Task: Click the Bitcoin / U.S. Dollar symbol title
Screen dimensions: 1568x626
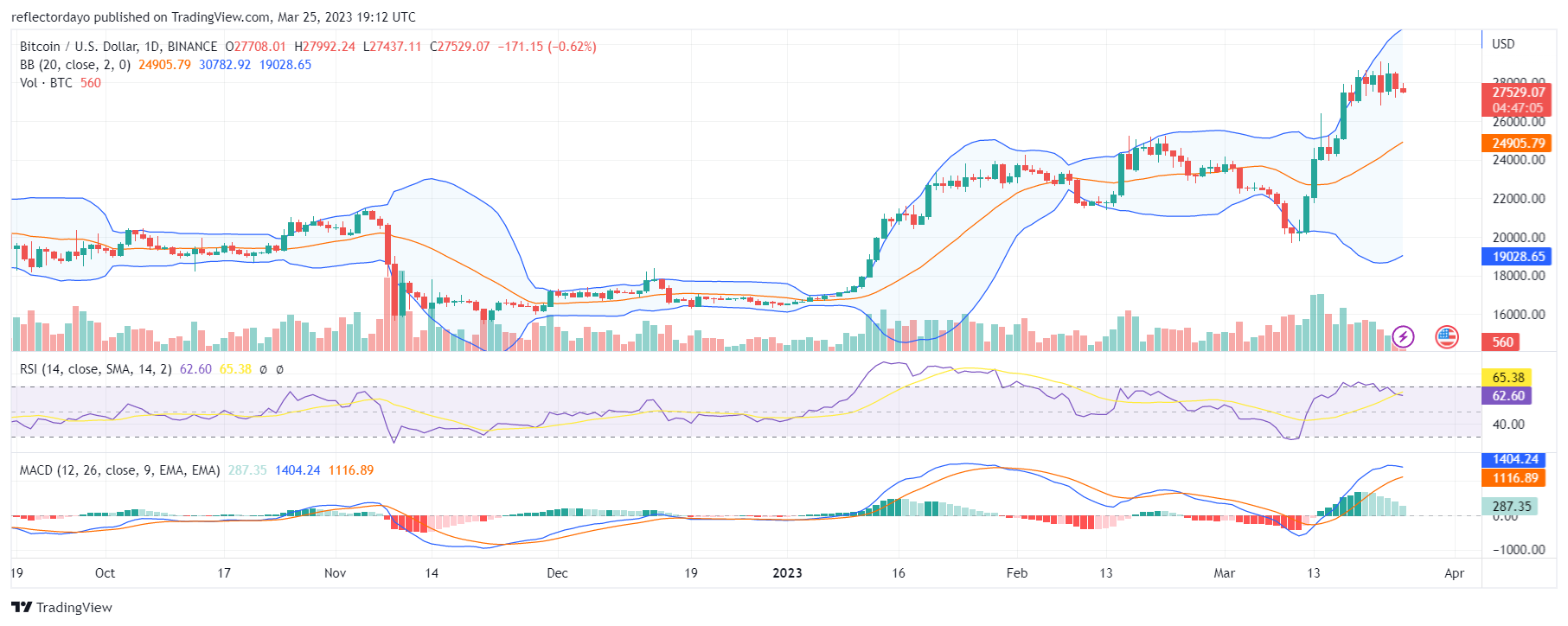Action: tap(118, 47)
